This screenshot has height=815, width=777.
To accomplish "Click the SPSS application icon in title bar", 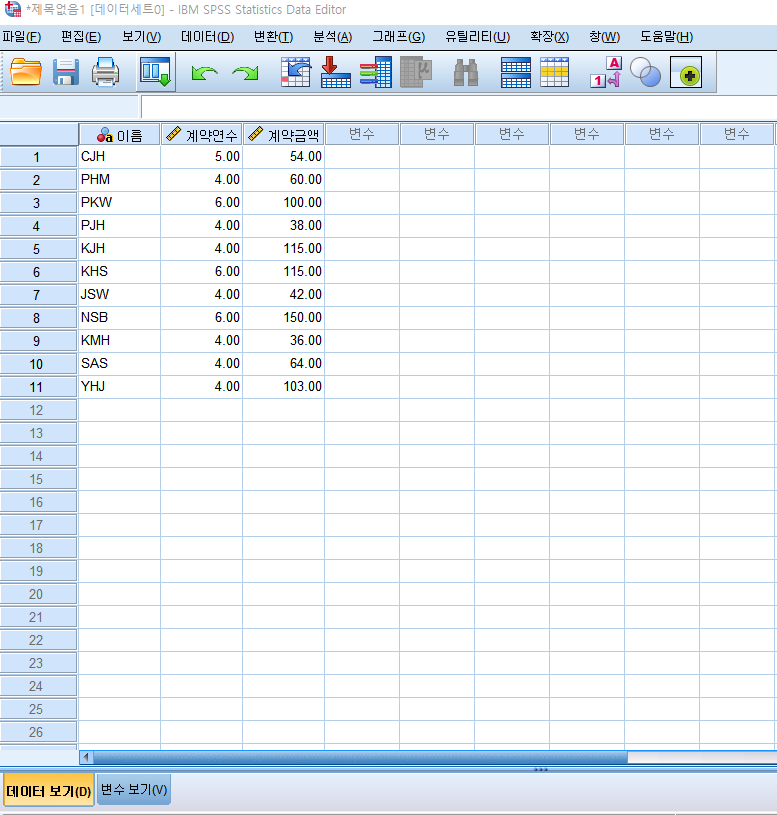I will click(12, 9).
